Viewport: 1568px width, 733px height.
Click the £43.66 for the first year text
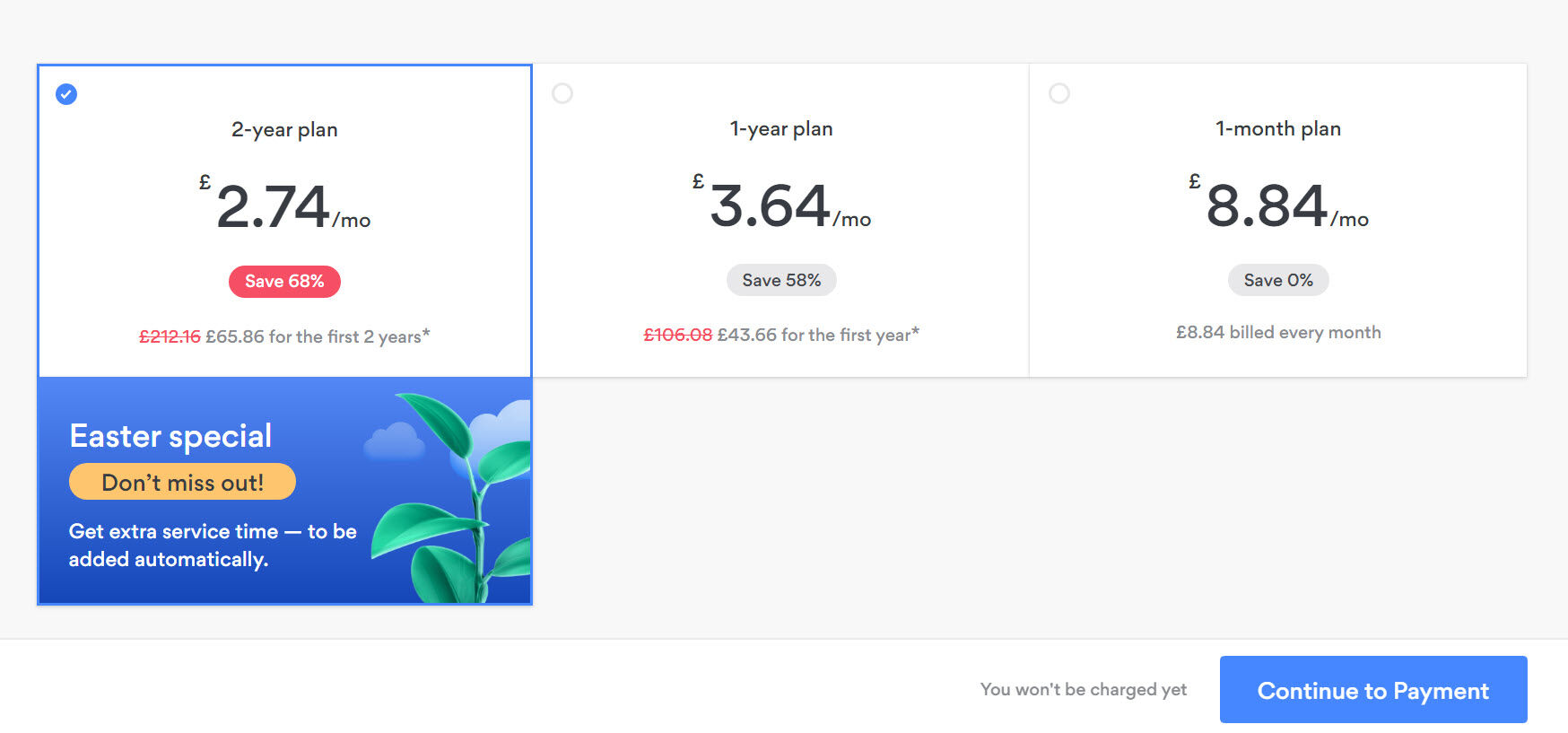(818, 335)
